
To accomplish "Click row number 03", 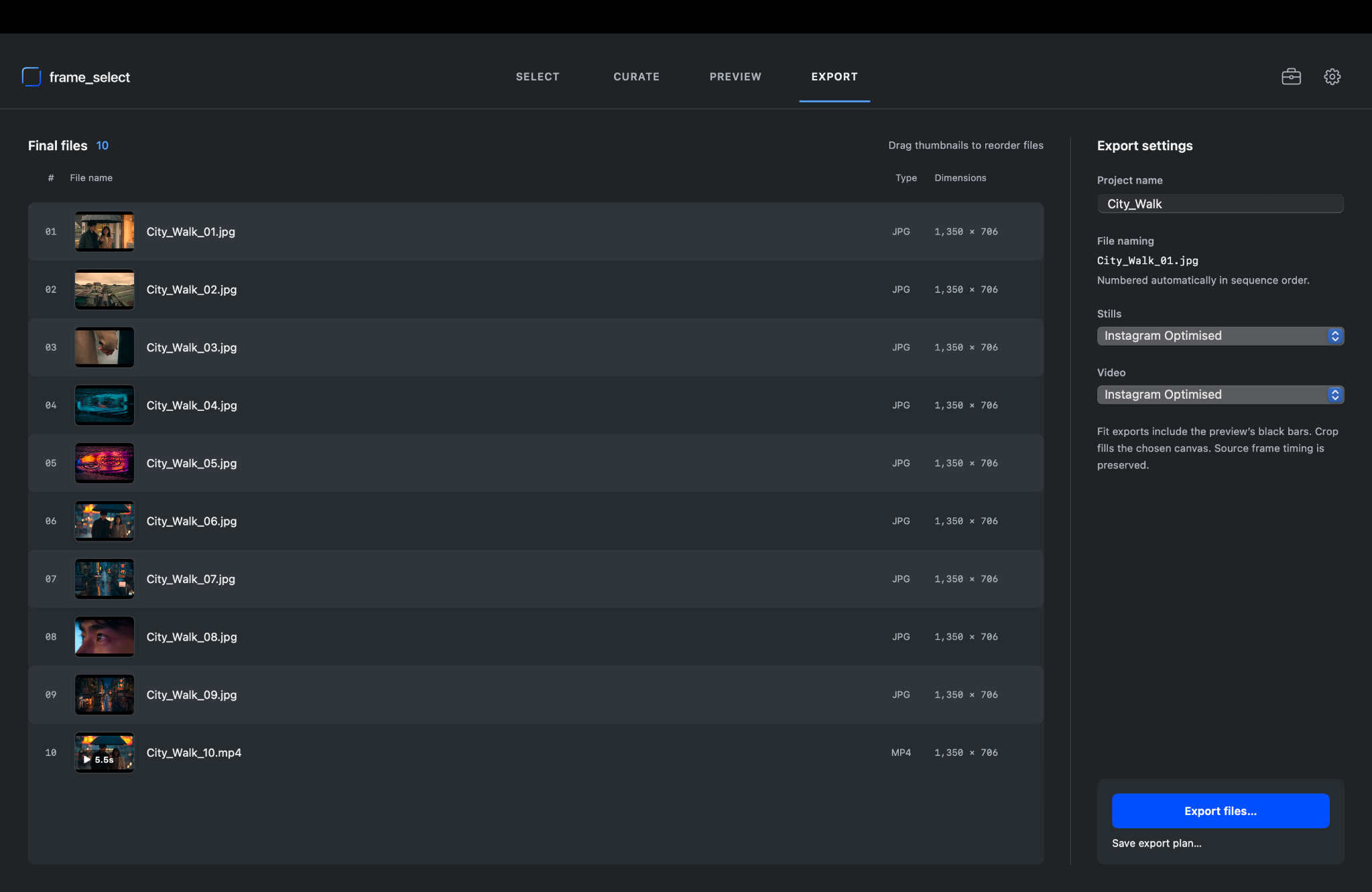I will [x=51, y=347].
